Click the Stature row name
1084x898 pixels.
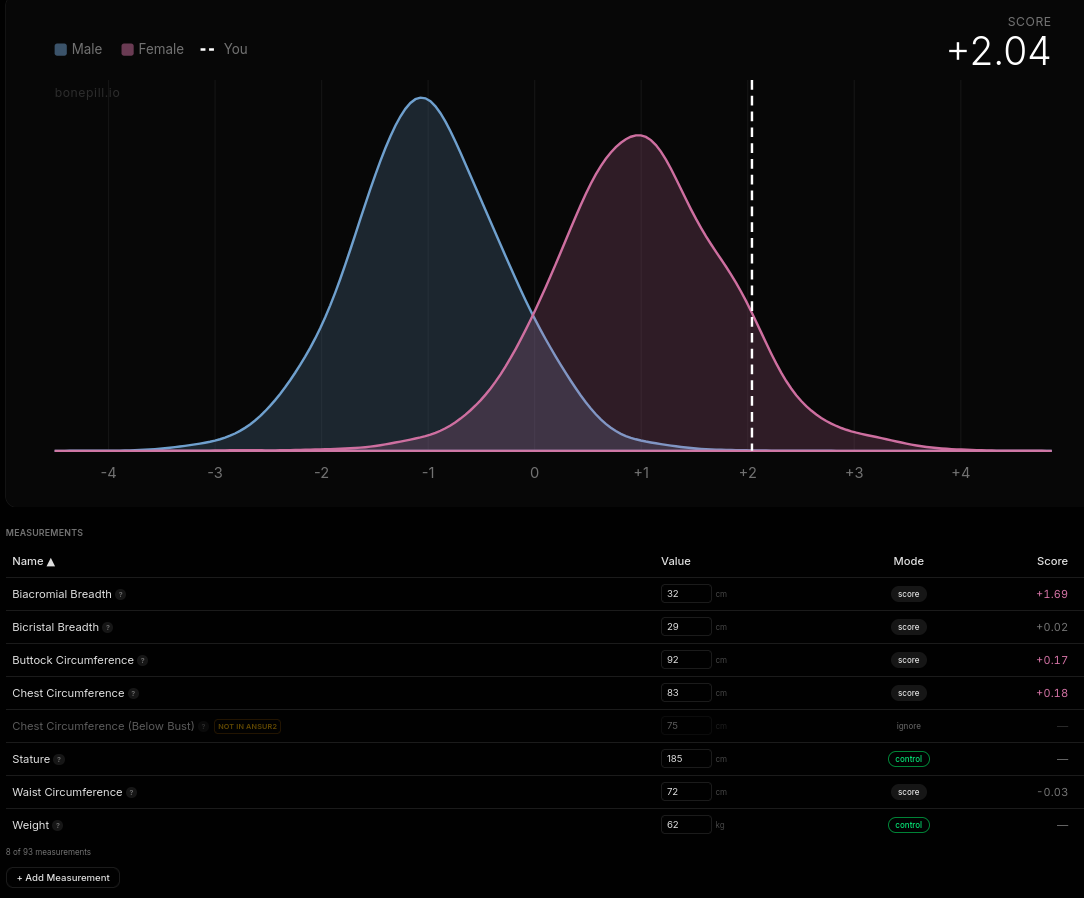(31, 759)
